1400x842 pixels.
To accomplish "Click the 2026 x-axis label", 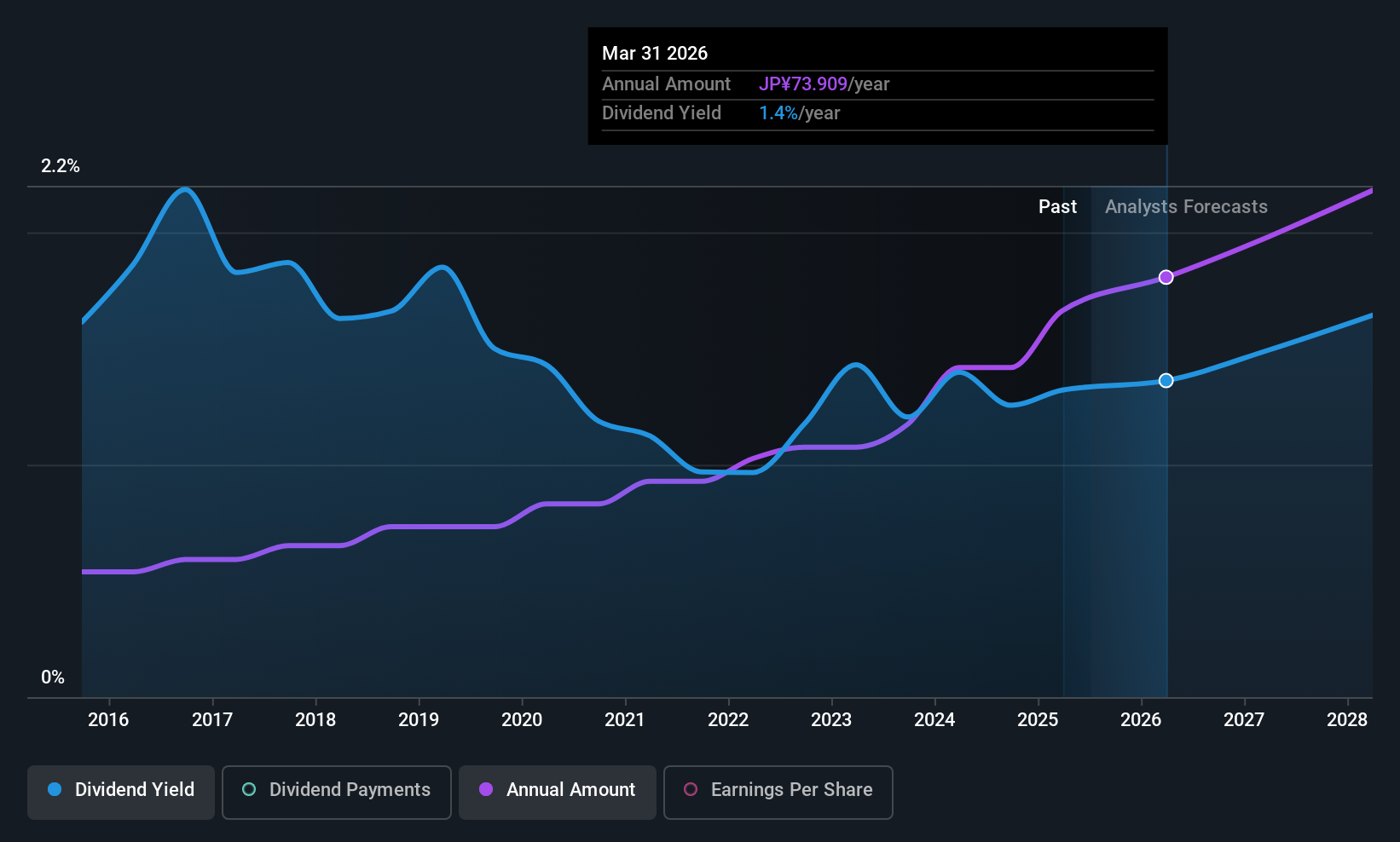I will click(x=1141, y=719).
